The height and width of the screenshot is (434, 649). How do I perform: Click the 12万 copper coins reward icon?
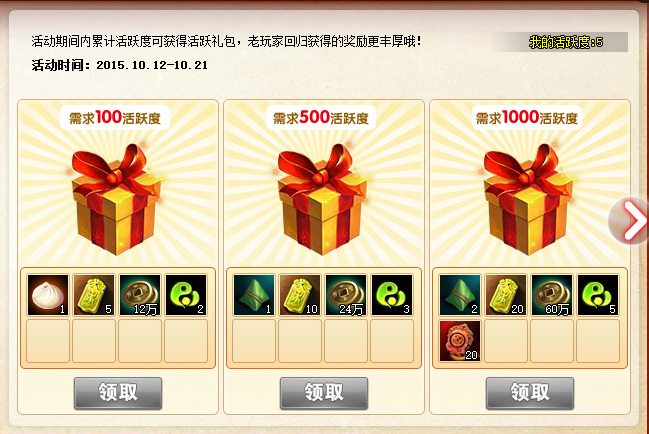tap(140, 295)
